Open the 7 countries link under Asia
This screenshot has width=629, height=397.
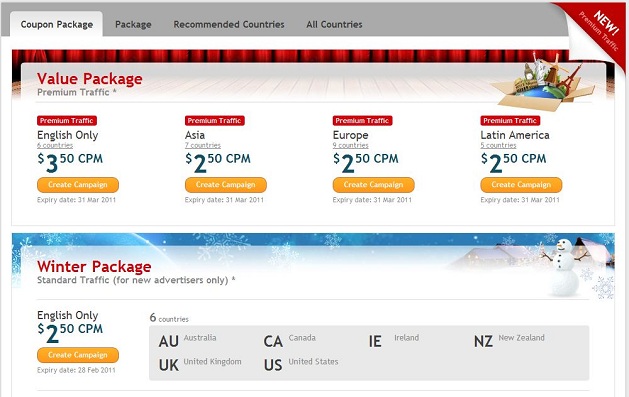[203, 145]
